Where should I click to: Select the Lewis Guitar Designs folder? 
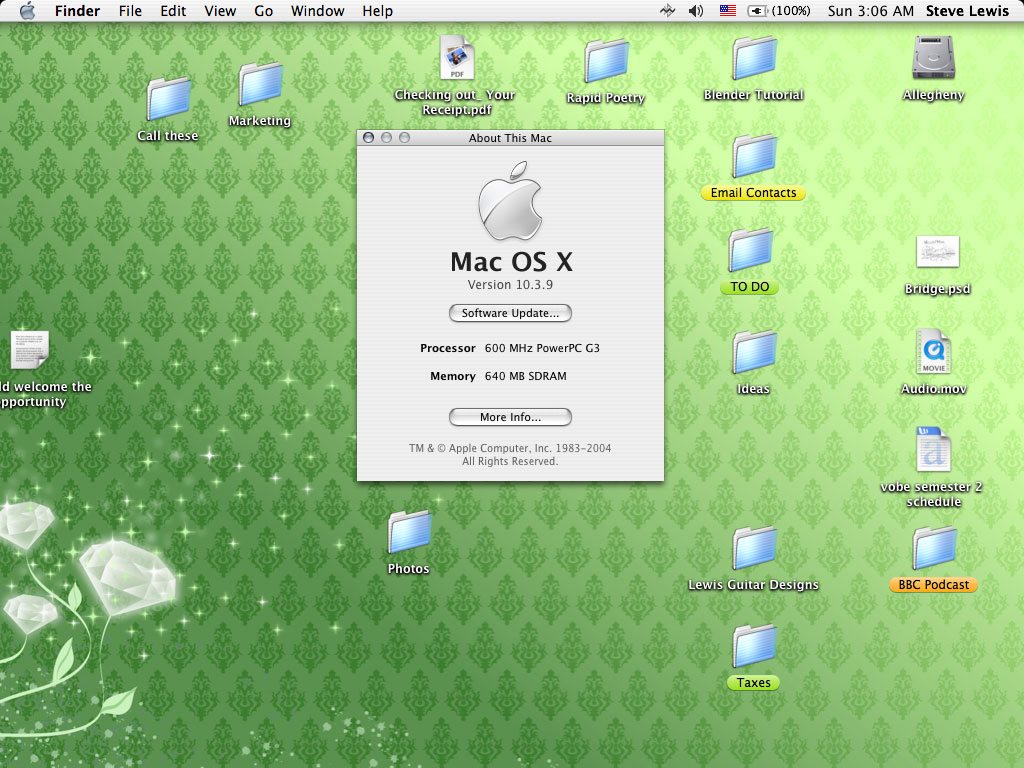[x=754, y=548]
